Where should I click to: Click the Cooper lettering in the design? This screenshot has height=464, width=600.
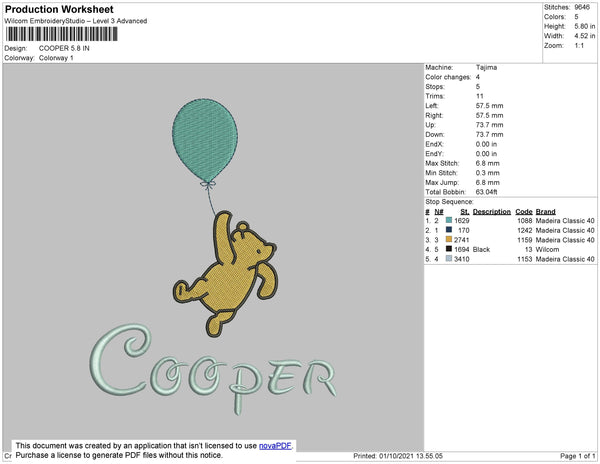point(213,368)
